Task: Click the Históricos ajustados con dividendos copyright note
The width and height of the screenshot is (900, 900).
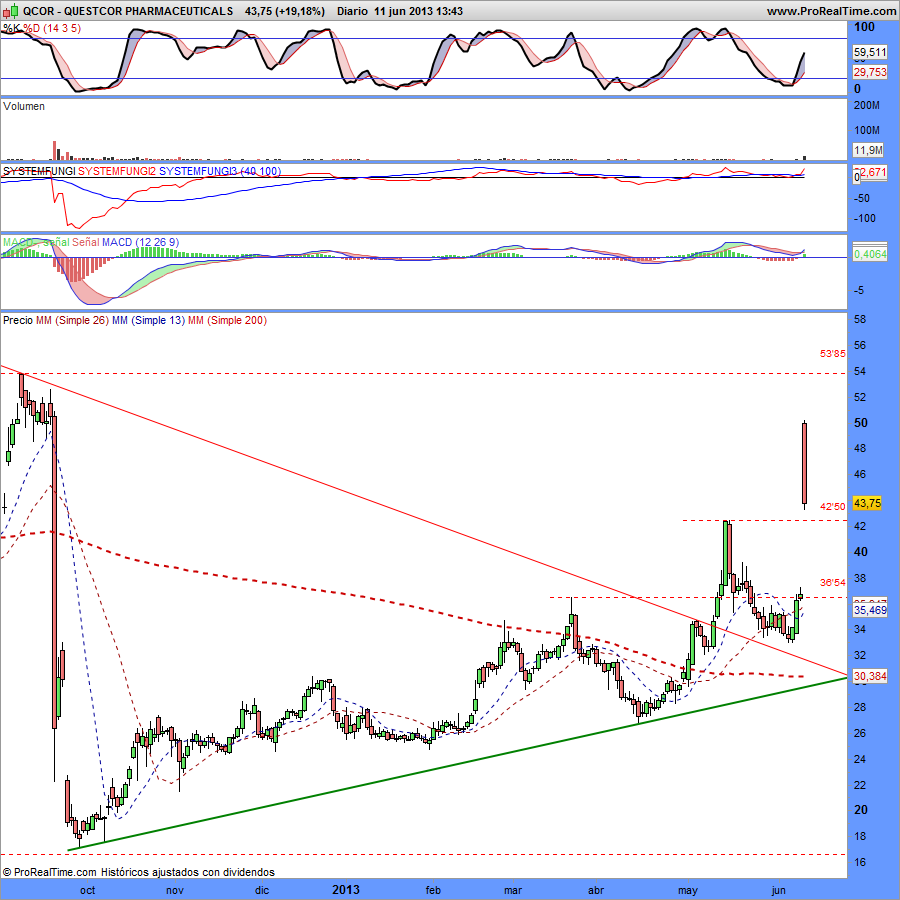Action: click(x=188, y=872)
